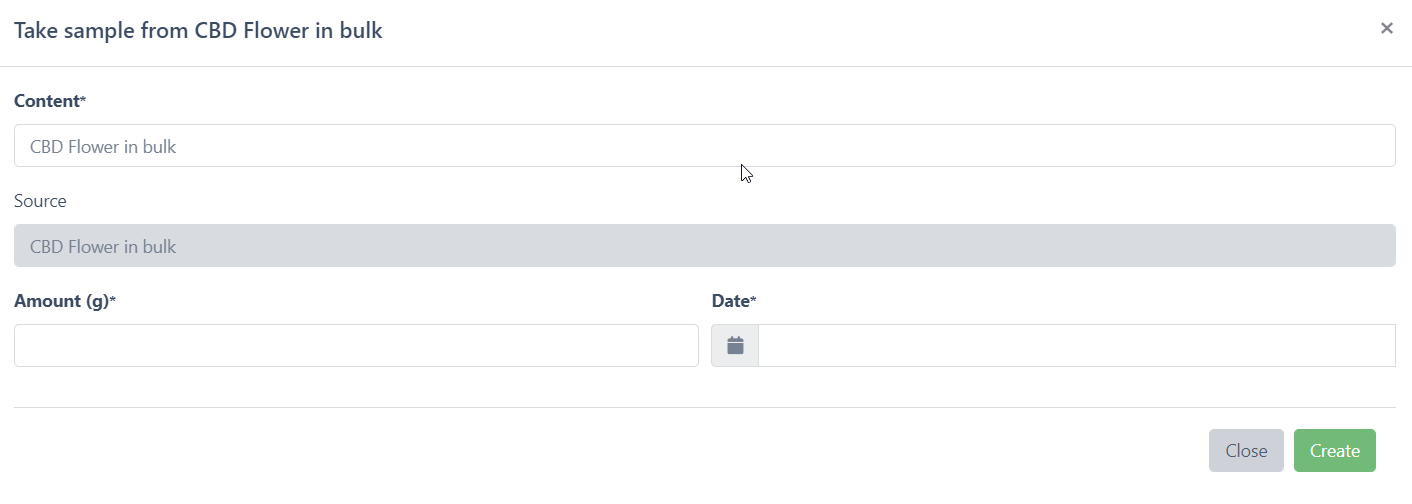Click the greyed-out Source field
The height and width of the screenshot is (504, 1412).
coord(704,246)
